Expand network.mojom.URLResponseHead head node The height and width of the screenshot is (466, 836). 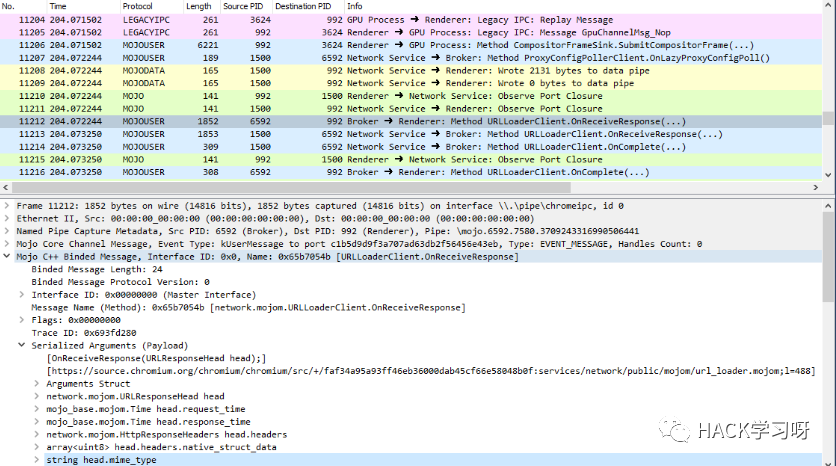coord(36,396)
